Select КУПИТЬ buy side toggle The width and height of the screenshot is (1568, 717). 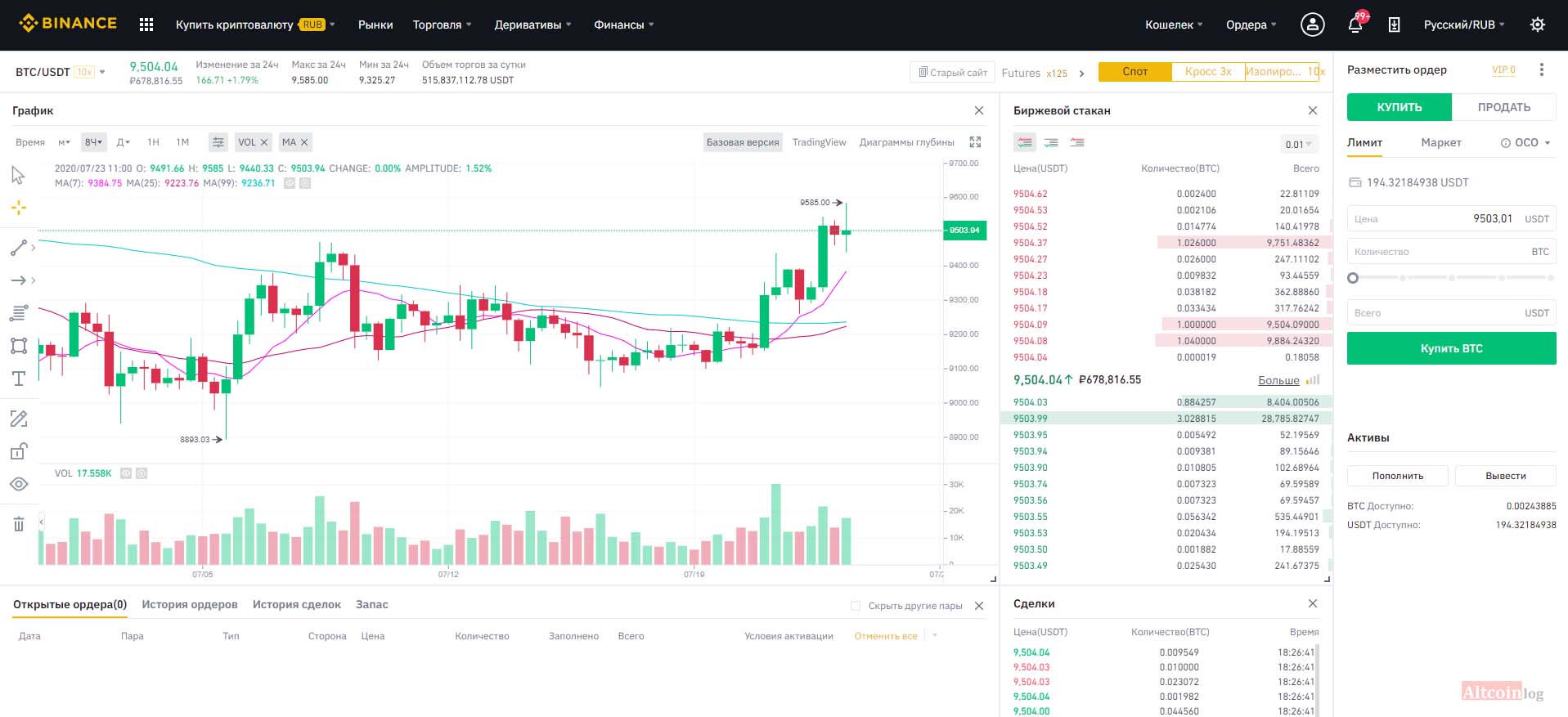(1400, 107)
